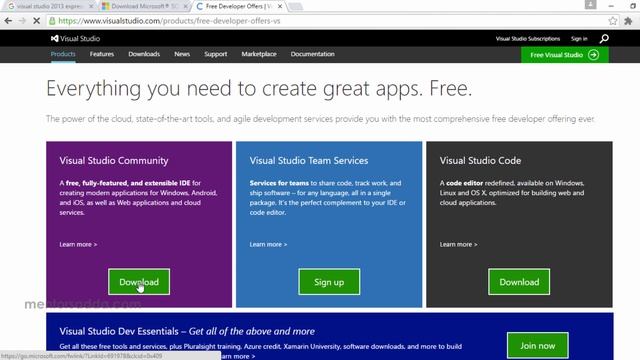Click the Visual Studio Code heading
The image size is (640, 360).
coord(480,160)
